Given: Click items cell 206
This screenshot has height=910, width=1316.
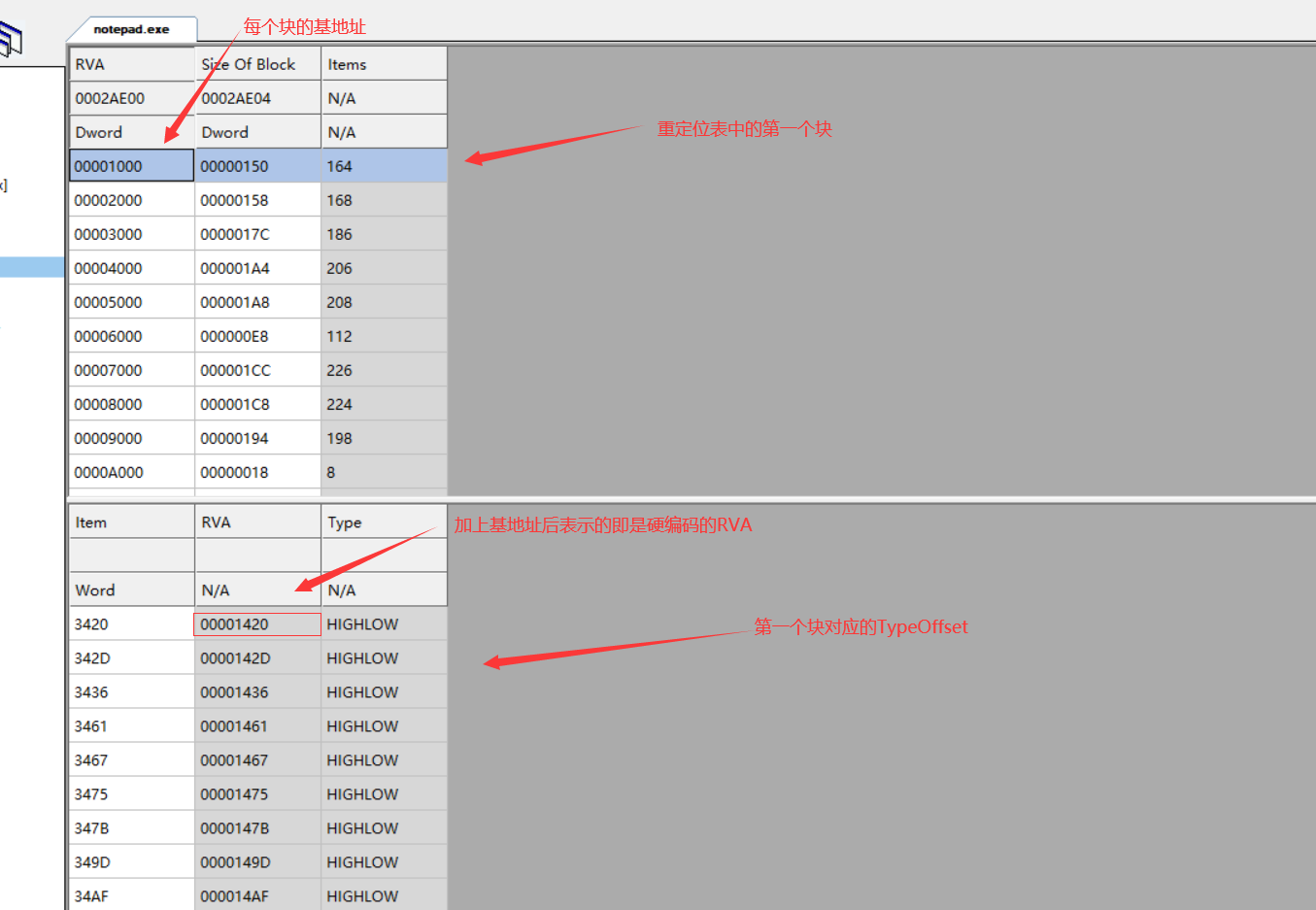Looking at the screenshot, I should tap(385, 268).
